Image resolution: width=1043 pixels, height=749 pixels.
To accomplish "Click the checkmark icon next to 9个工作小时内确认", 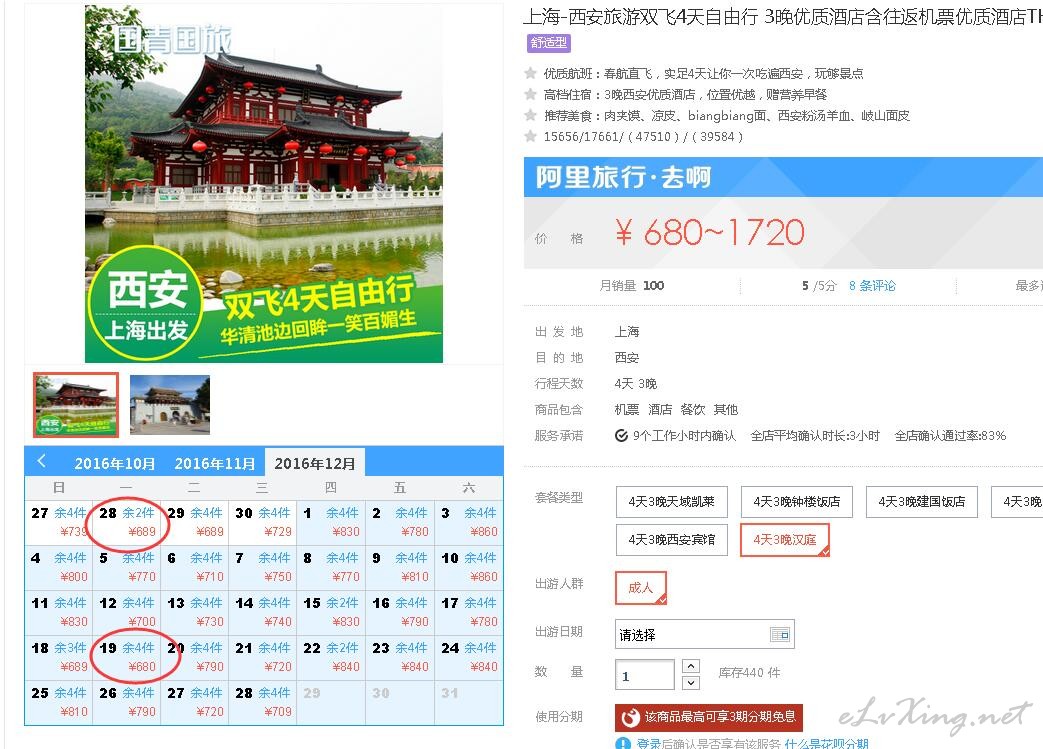I will pyautogui.click(x=621, y=436).
